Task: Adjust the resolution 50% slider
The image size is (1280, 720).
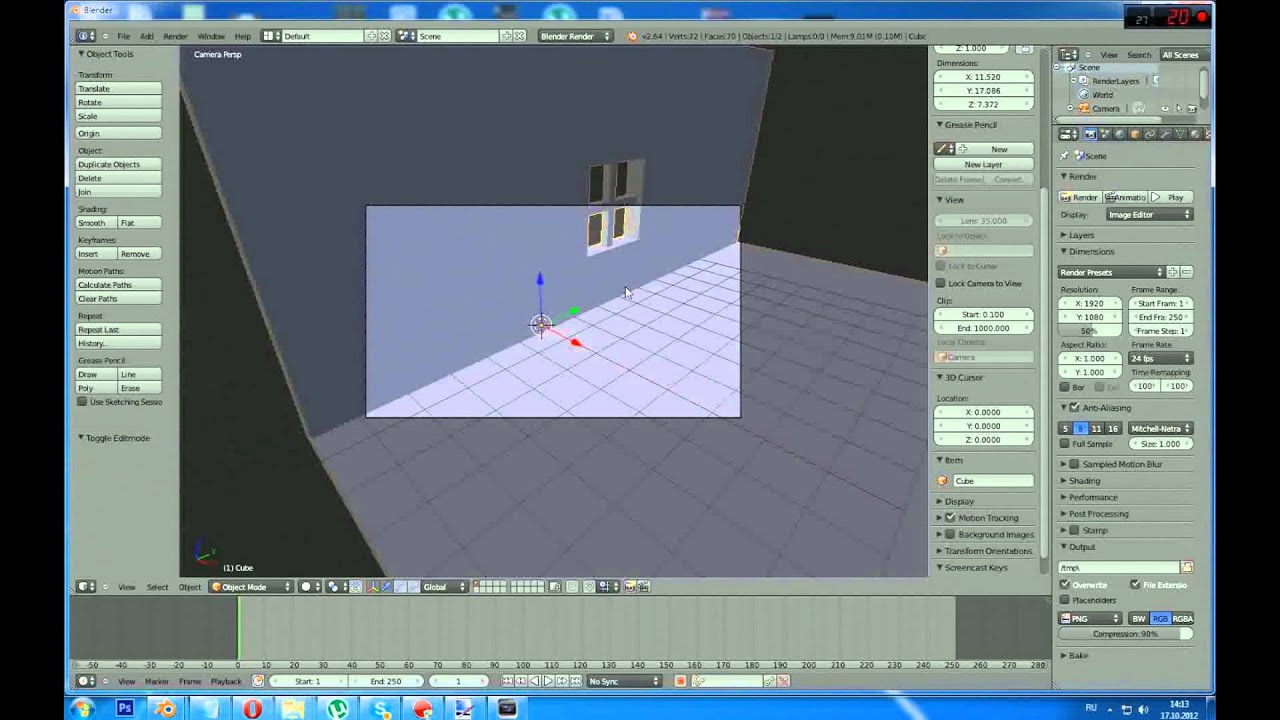Action: 1089,331
